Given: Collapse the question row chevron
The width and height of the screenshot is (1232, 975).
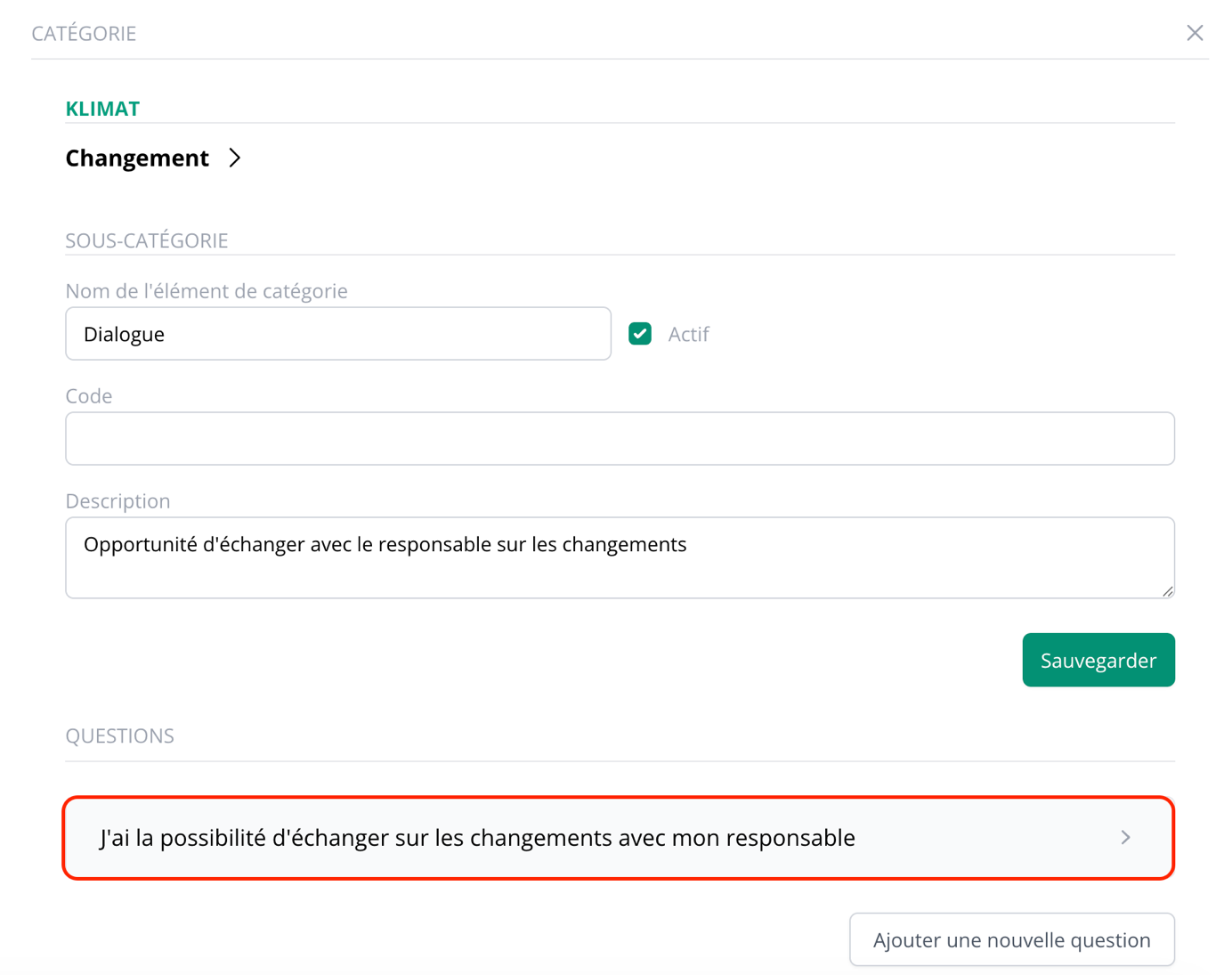Looking at the screenshot, I should [x=1125, y=837].
